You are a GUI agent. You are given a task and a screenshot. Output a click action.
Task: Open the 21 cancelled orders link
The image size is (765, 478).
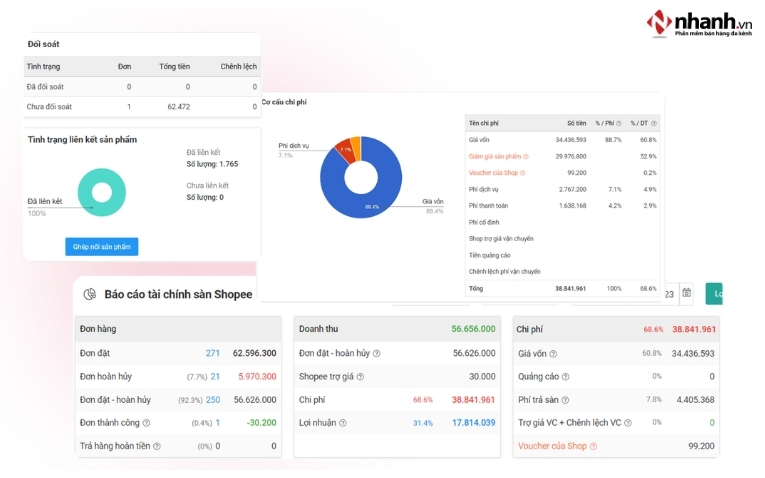coord(215,377)
